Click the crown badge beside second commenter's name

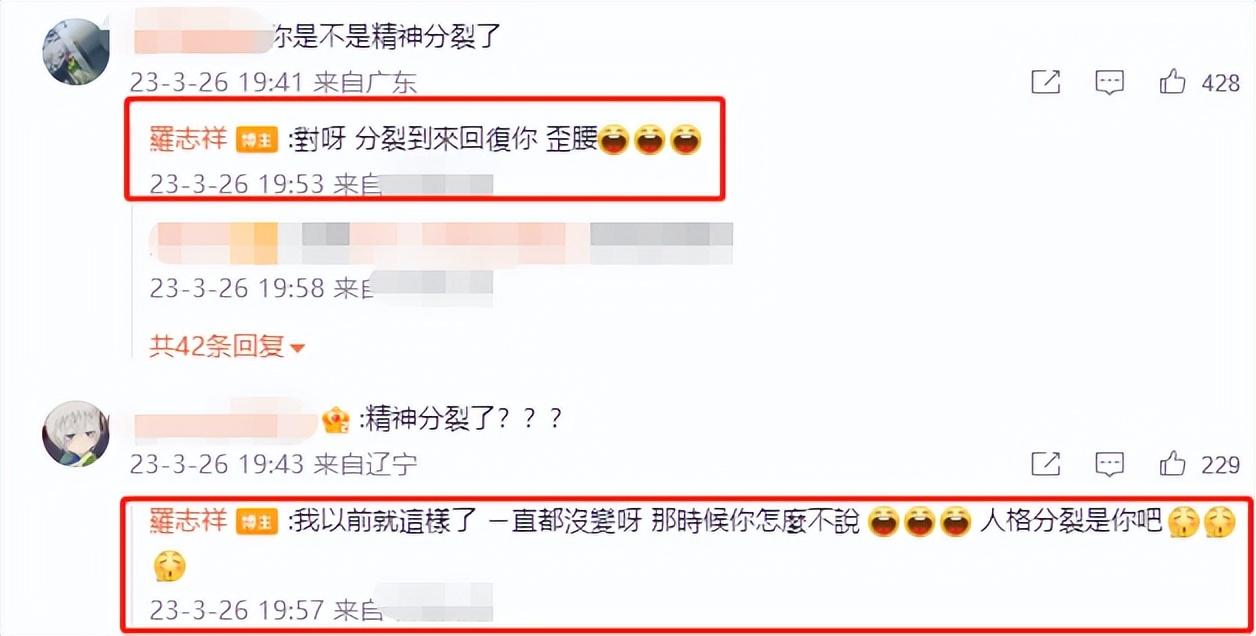click(x=335, y=422)
